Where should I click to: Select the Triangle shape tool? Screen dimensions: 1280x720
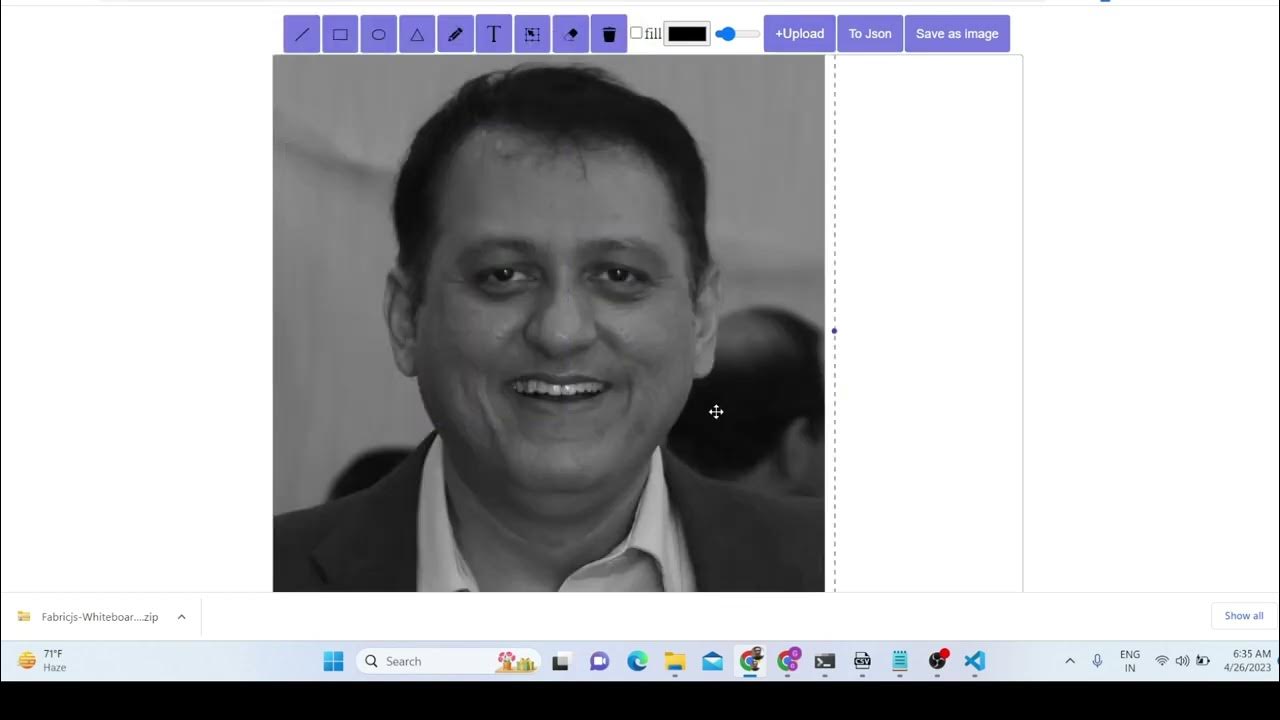pyautogui.click(x=417, y=34)
